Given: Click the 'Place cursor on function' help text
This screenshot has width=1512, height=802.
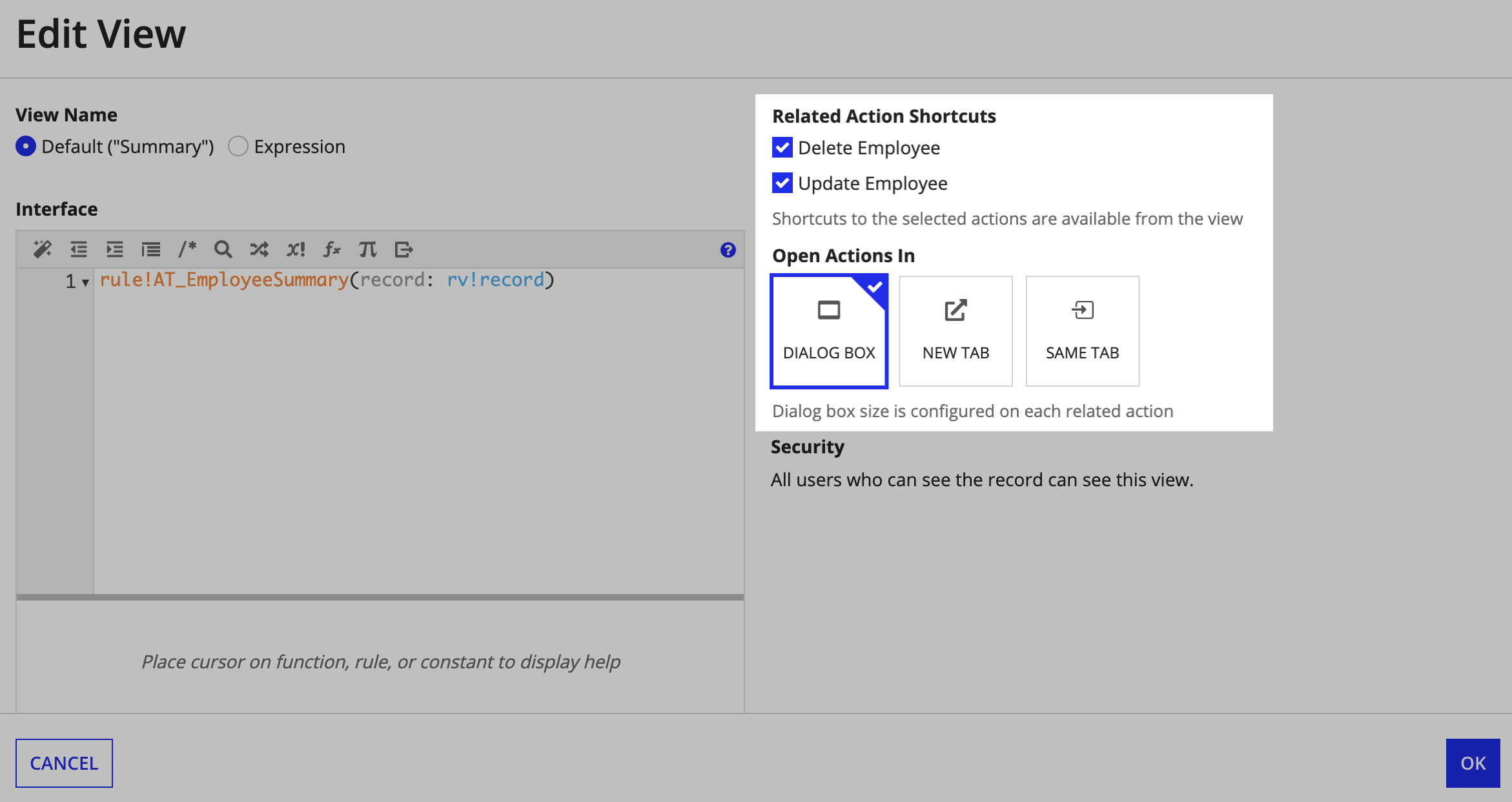Looking at the screenshot, I should pyautogui.click(x=381, y=662).
